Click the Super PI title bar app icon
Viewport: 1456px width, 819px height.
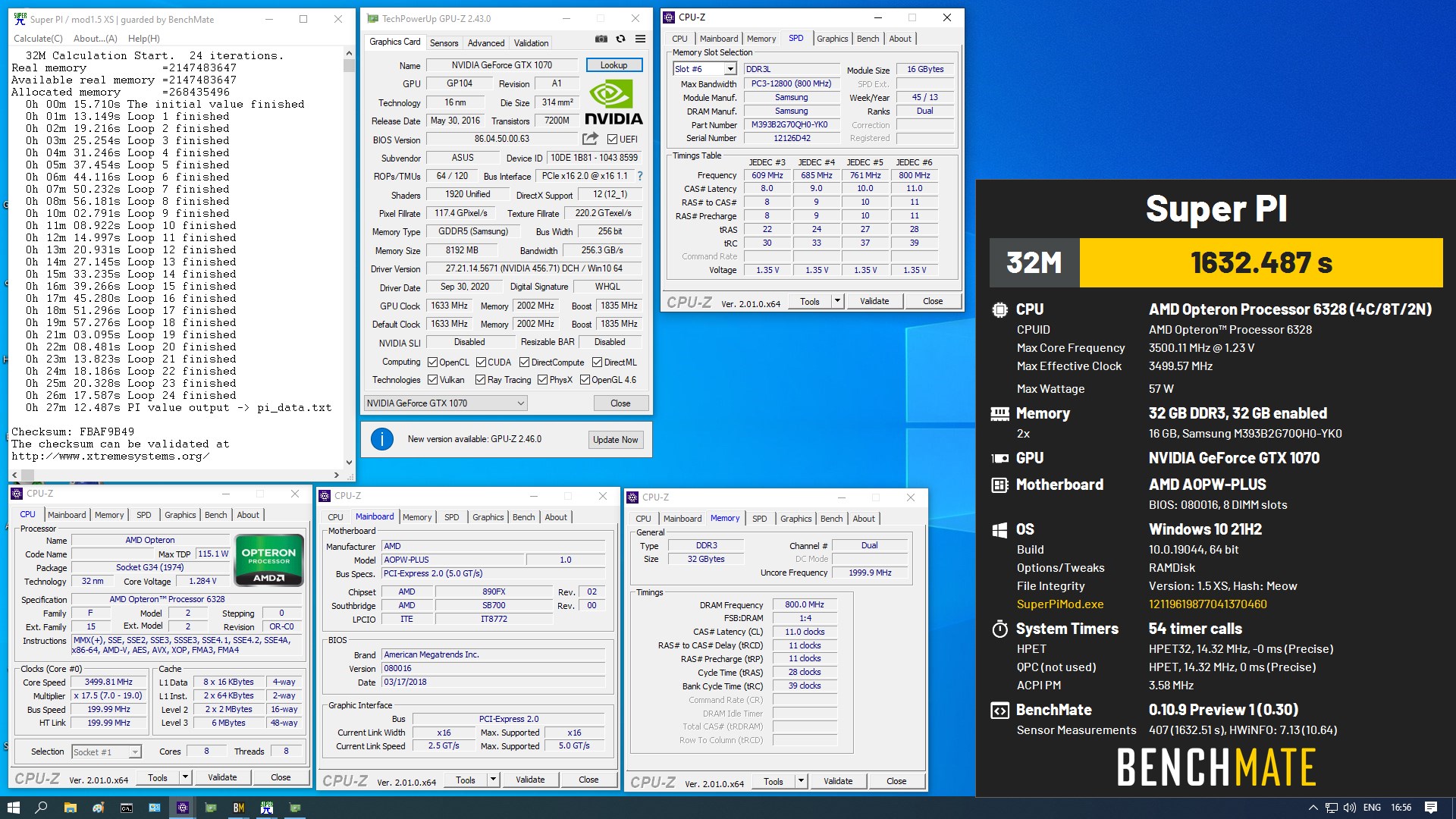pos(20,19)
